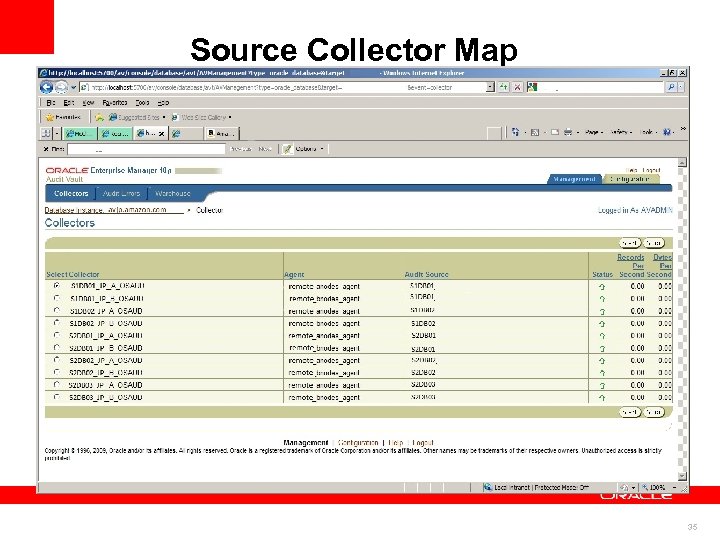720x540 pixels.
Task: Open the Edit menu
Action: pos(68,103)
